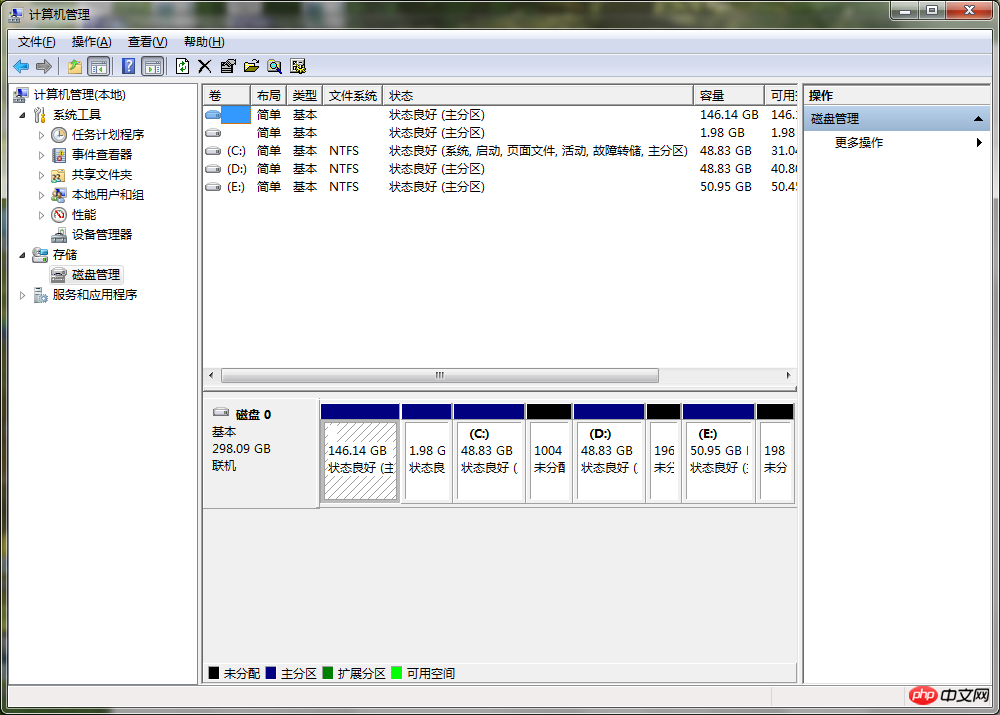Click the last toolbar settings icon
Viewport: 1000px width, 715px height.
tap(298, 66)
